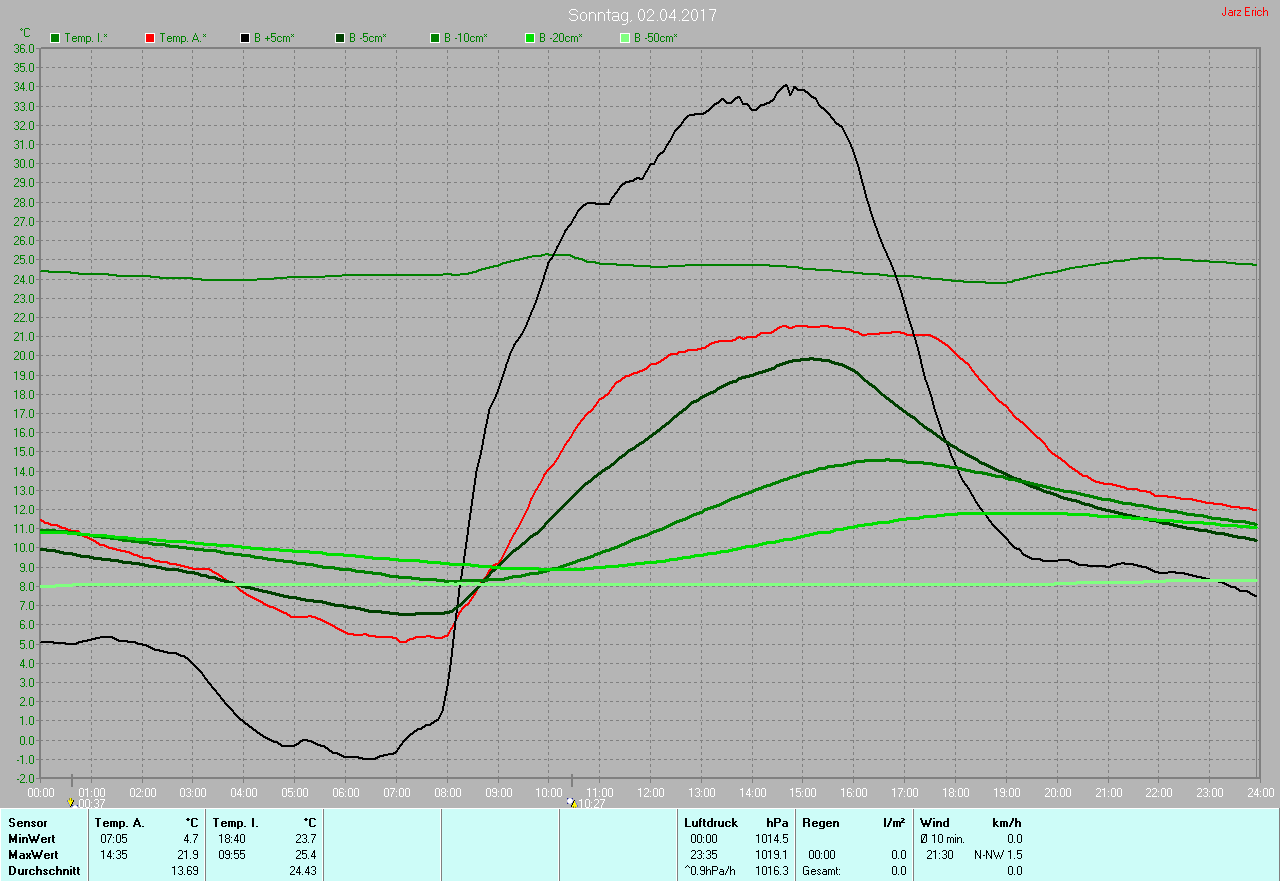The image size is (1280, 881).
Task: Click the N-NW 1.5 wind value
Action: click(998, 855)
